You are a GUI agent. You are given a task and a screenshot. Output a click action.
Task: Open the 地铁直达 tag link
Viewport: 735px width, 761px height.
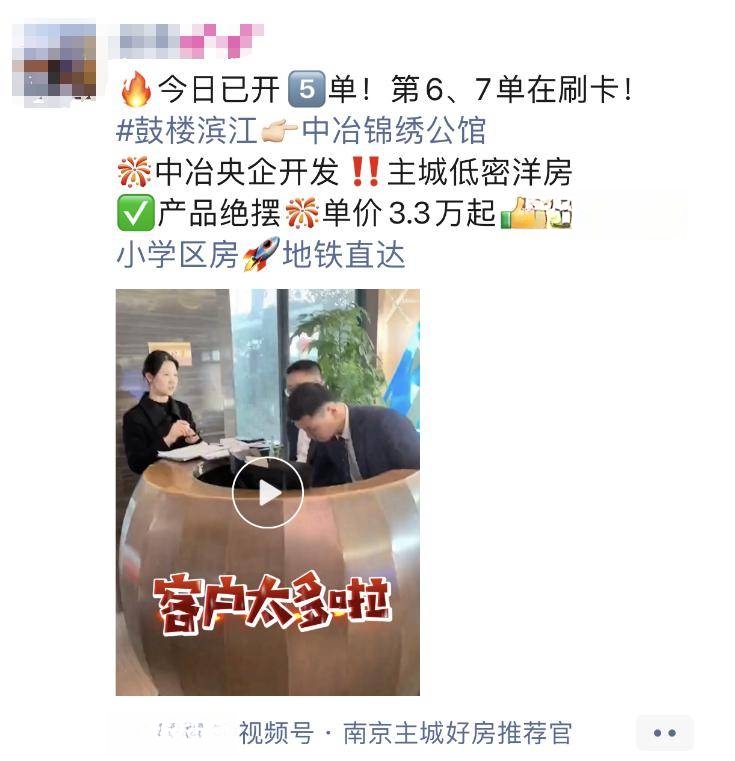point(344,255)
